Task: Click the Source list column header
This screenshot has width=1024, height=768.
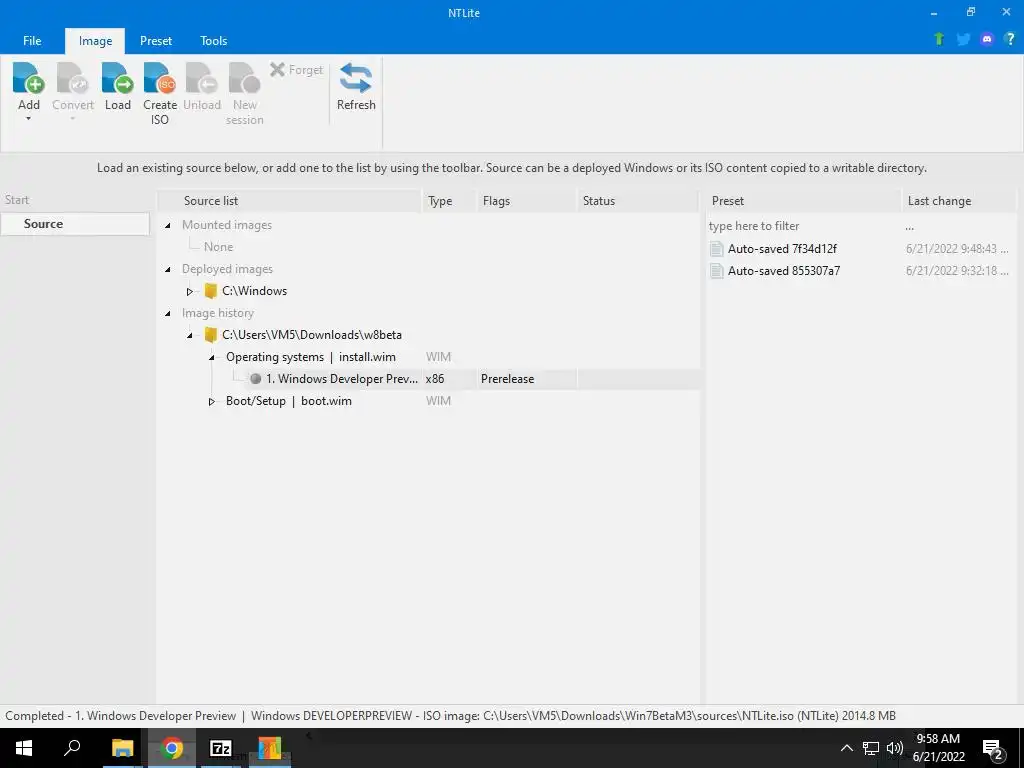Action: pyautogui.click(x=290, y=200)
